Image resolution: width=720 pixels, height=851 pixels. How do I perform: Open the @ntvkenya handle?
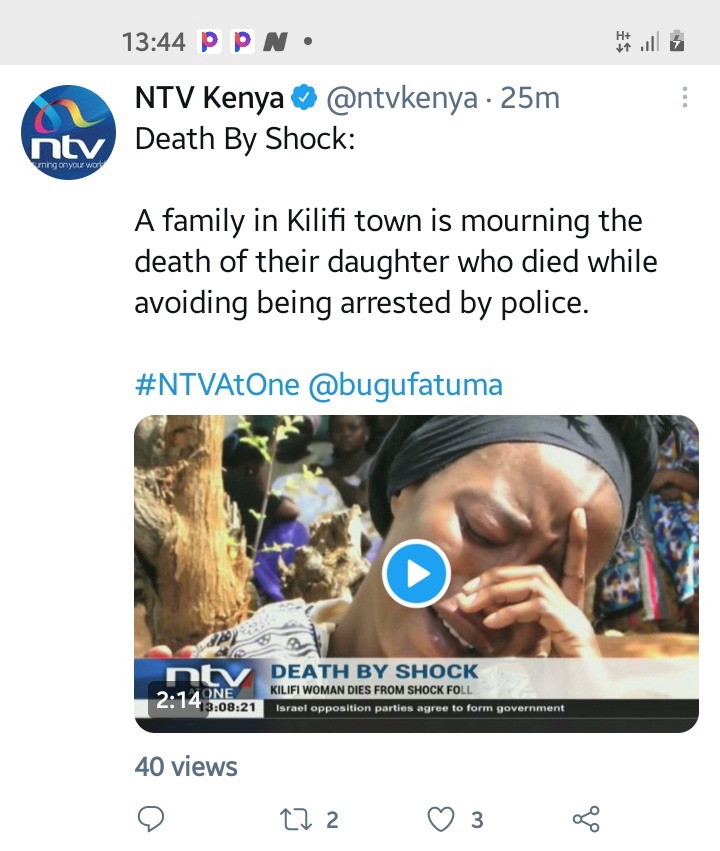click(402, 99)
